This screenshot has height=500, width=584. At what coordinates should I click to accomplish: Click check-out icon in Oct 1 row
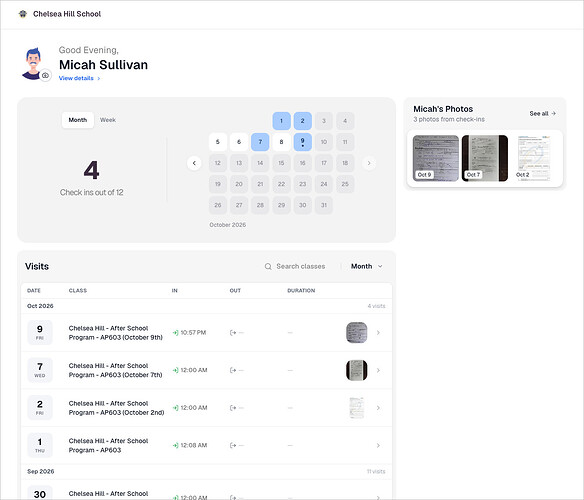(233, 446)
